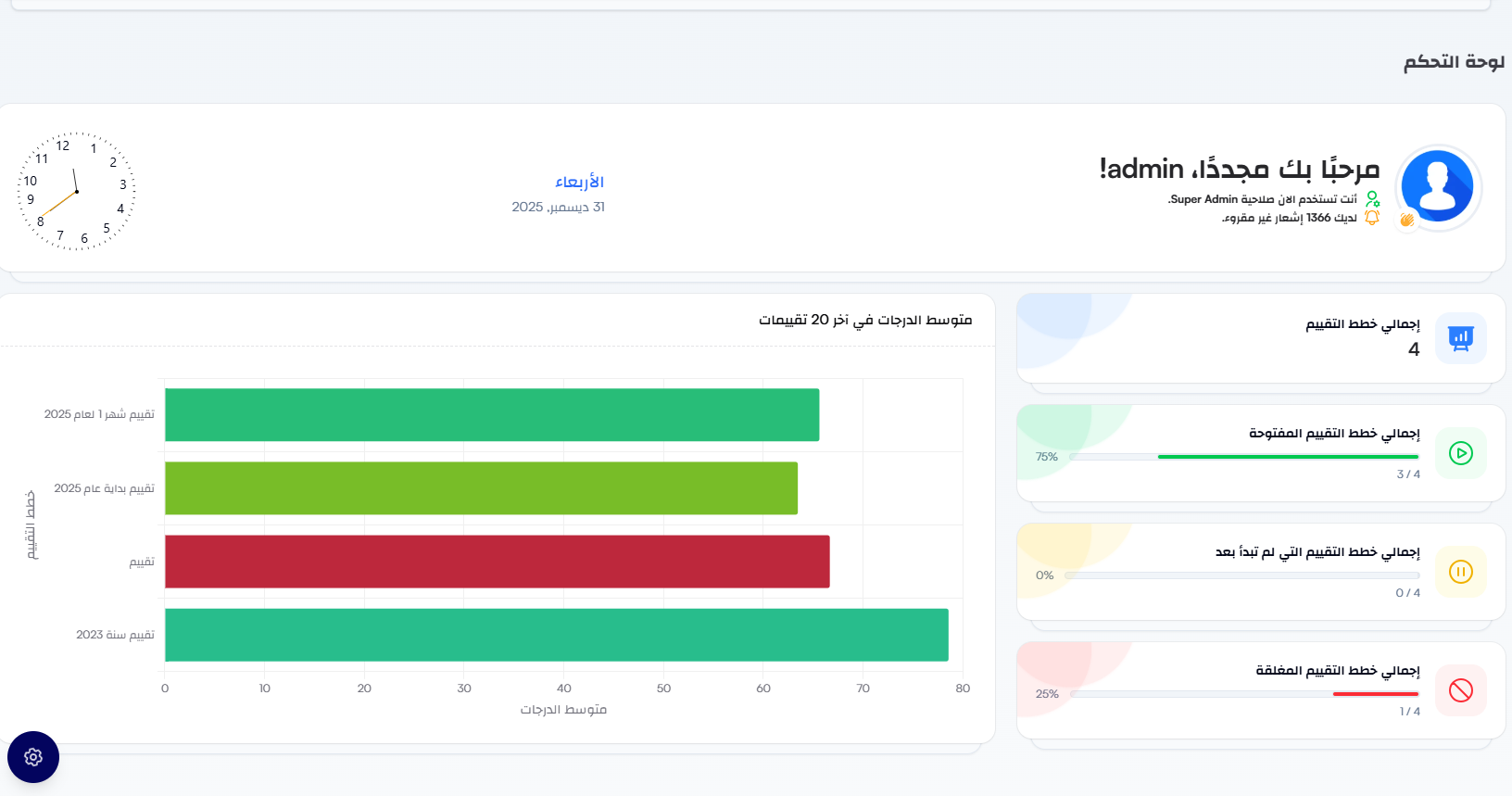The image size is (1512, 796).
Task: Click the الأربعاء day label
Action: click(x=579, y=182)
